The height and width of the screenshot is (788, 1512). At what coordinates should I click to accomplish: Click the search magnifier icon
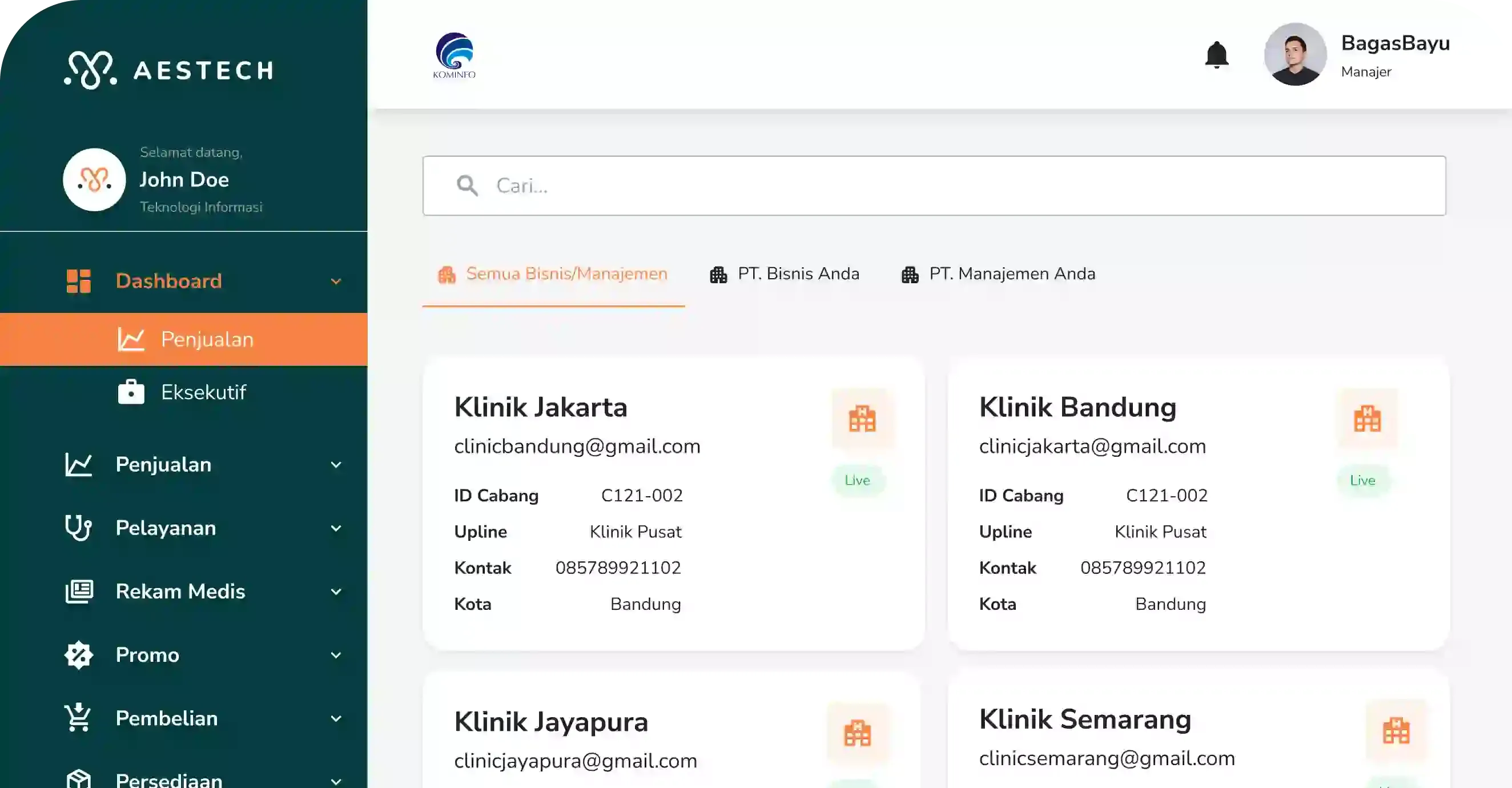click(467, 186)
